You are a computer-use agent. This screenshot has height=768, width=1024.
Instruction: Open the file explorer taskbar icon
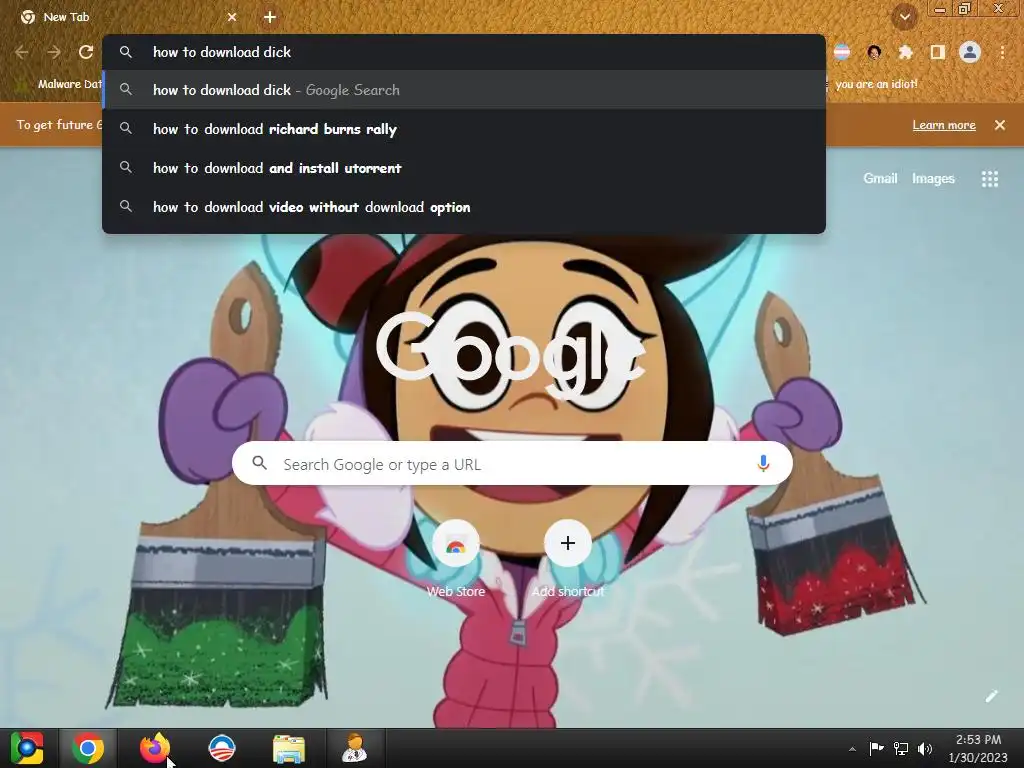[x=289, y=748]
